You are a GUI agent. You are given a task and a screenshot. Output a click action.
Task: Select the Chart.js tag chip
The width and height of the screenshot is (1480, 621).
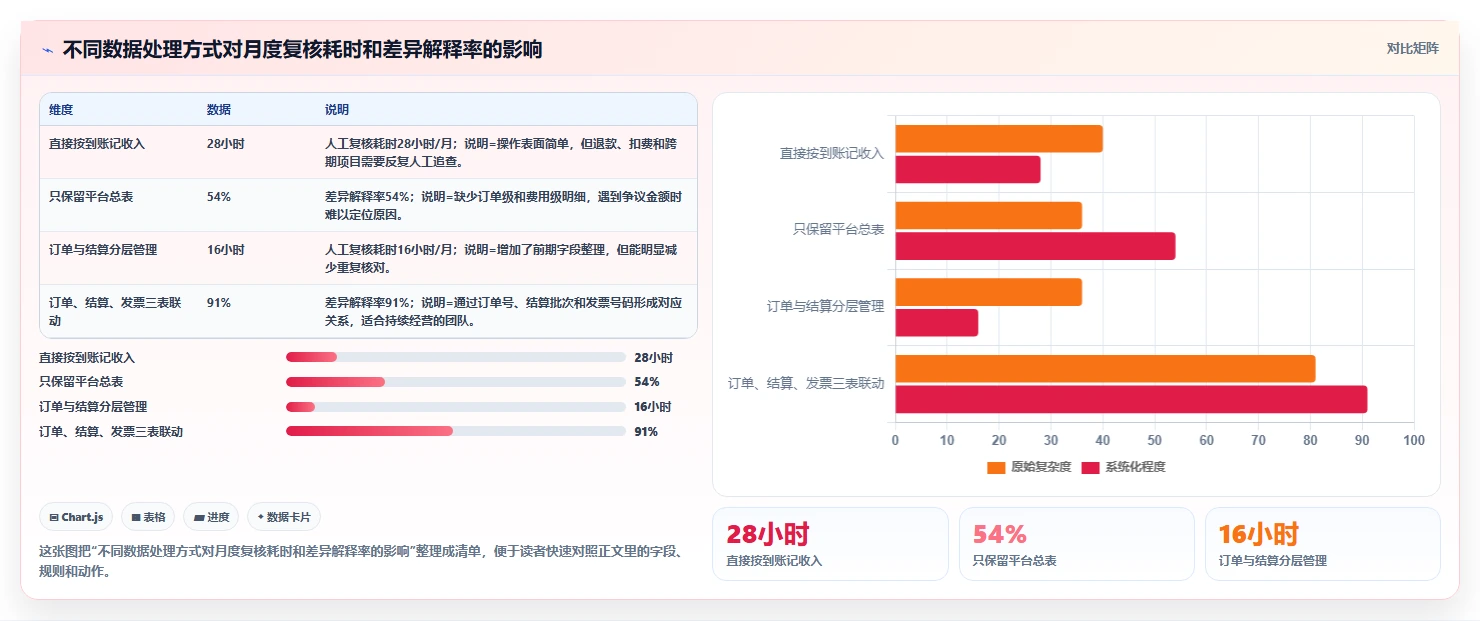pyautogui.click(x=76, y=517)
